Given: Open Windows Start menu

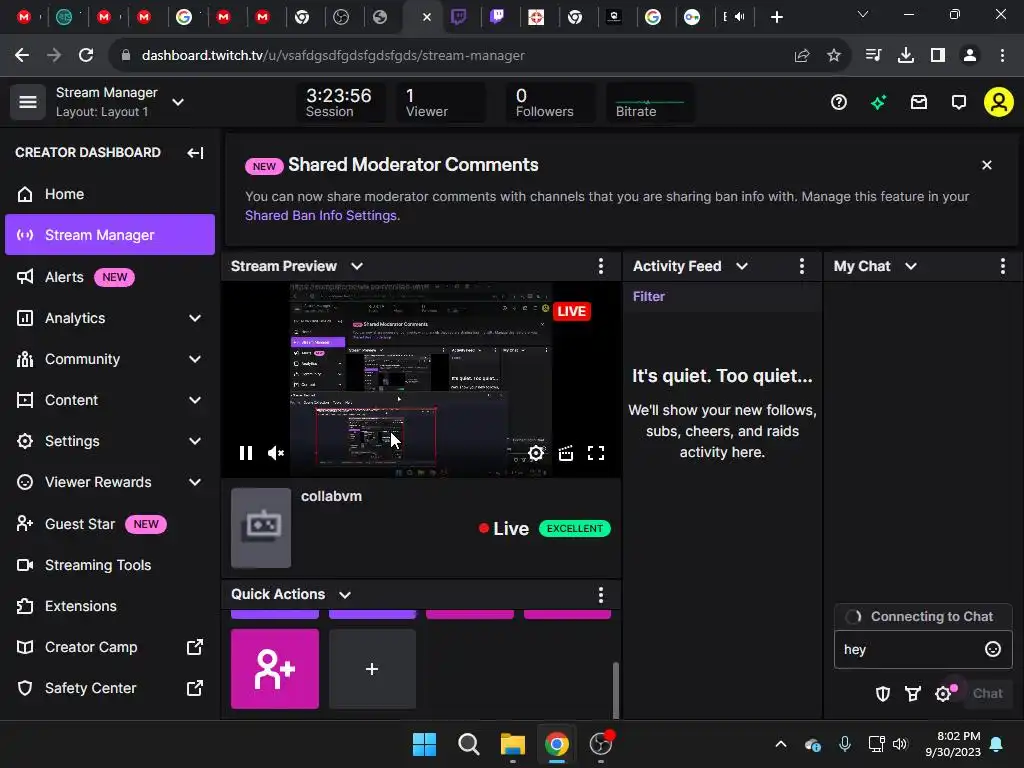Looking at the screenshot, I should tap(424, 744).
